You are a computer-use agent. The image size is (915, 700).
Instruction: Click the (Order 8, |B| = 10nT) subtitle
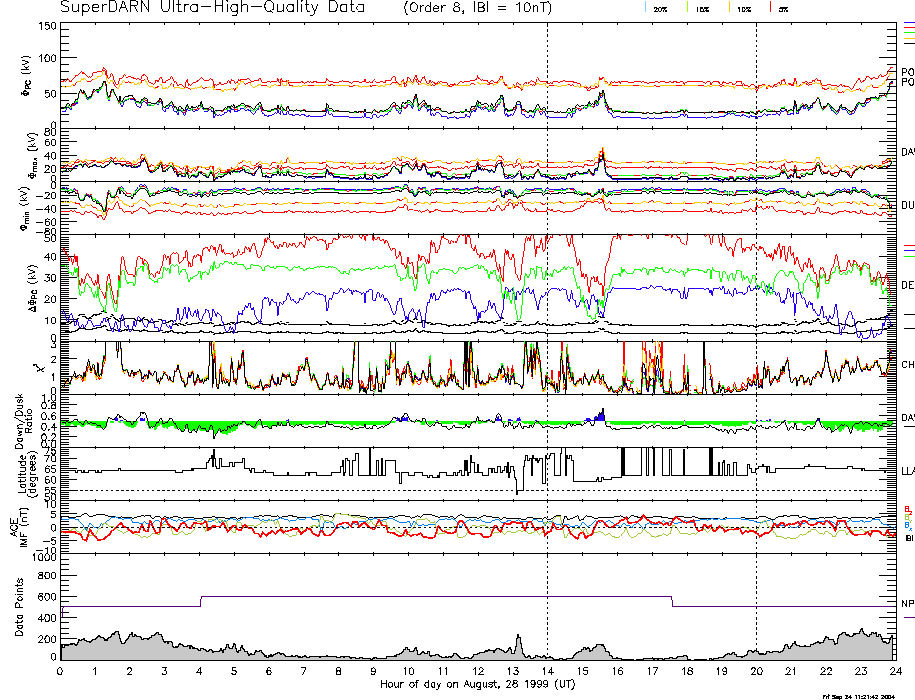point(488,8)
